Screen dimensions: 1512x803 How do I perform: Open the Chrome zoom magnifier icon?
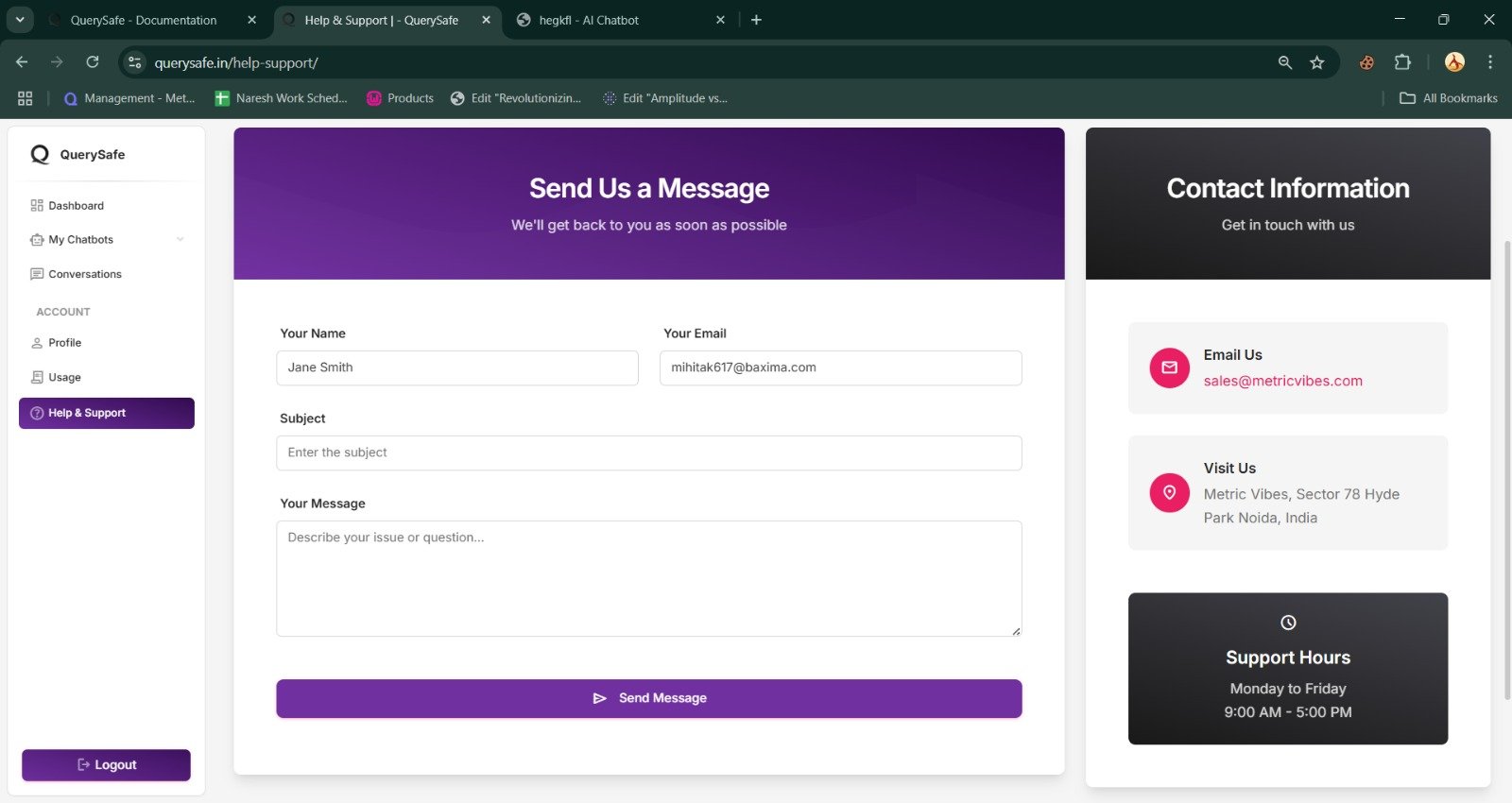click(x=1284, y=62)
